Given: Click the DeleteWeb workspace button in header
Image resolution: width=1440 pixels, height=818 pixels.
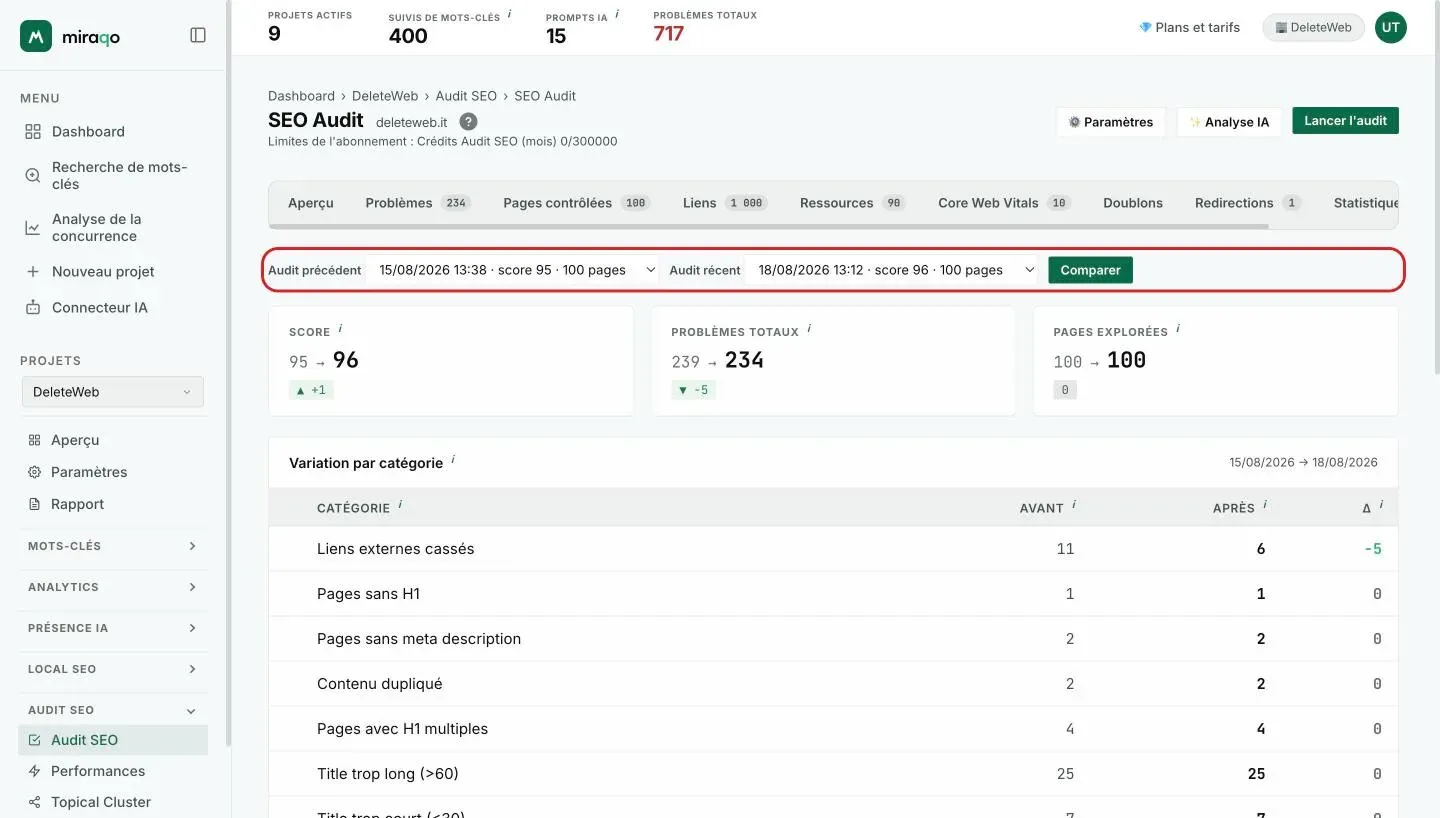Looking at the screenshot, I should (1313, 28).
